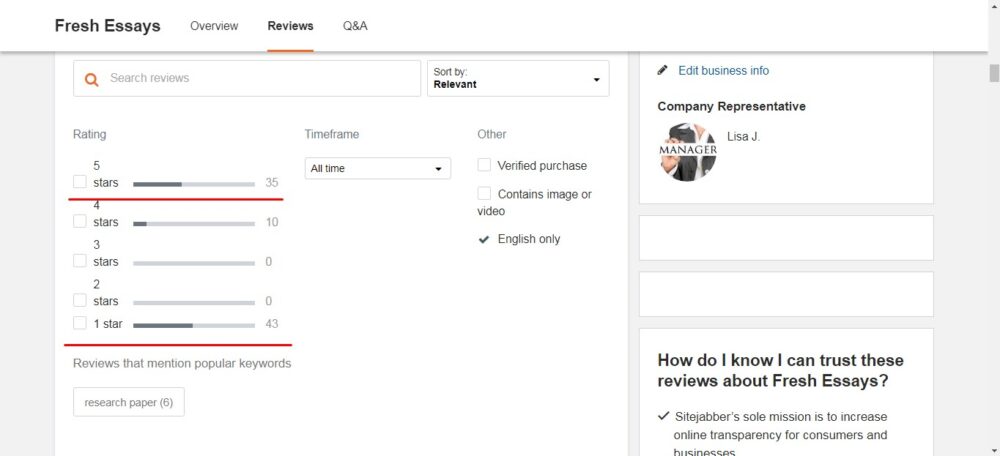1000x456 pixels.
Task: Tick the 3 stars rating checkbox
Action: coord(80,261)
